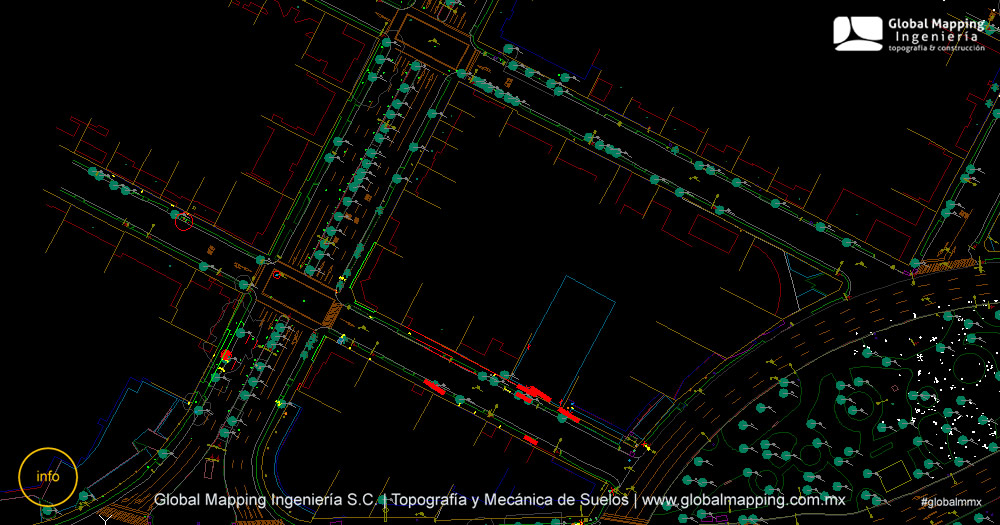Click the large red circle marker on left street
Image resolution: width=1000 pixels, height=525 pixels.
click(x=182, y=220)
